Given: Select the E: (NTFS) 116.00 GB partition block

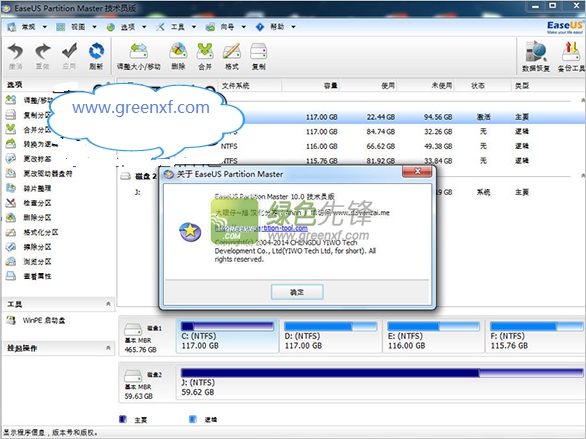Looking at the screenshot, I should pos(434,336).
